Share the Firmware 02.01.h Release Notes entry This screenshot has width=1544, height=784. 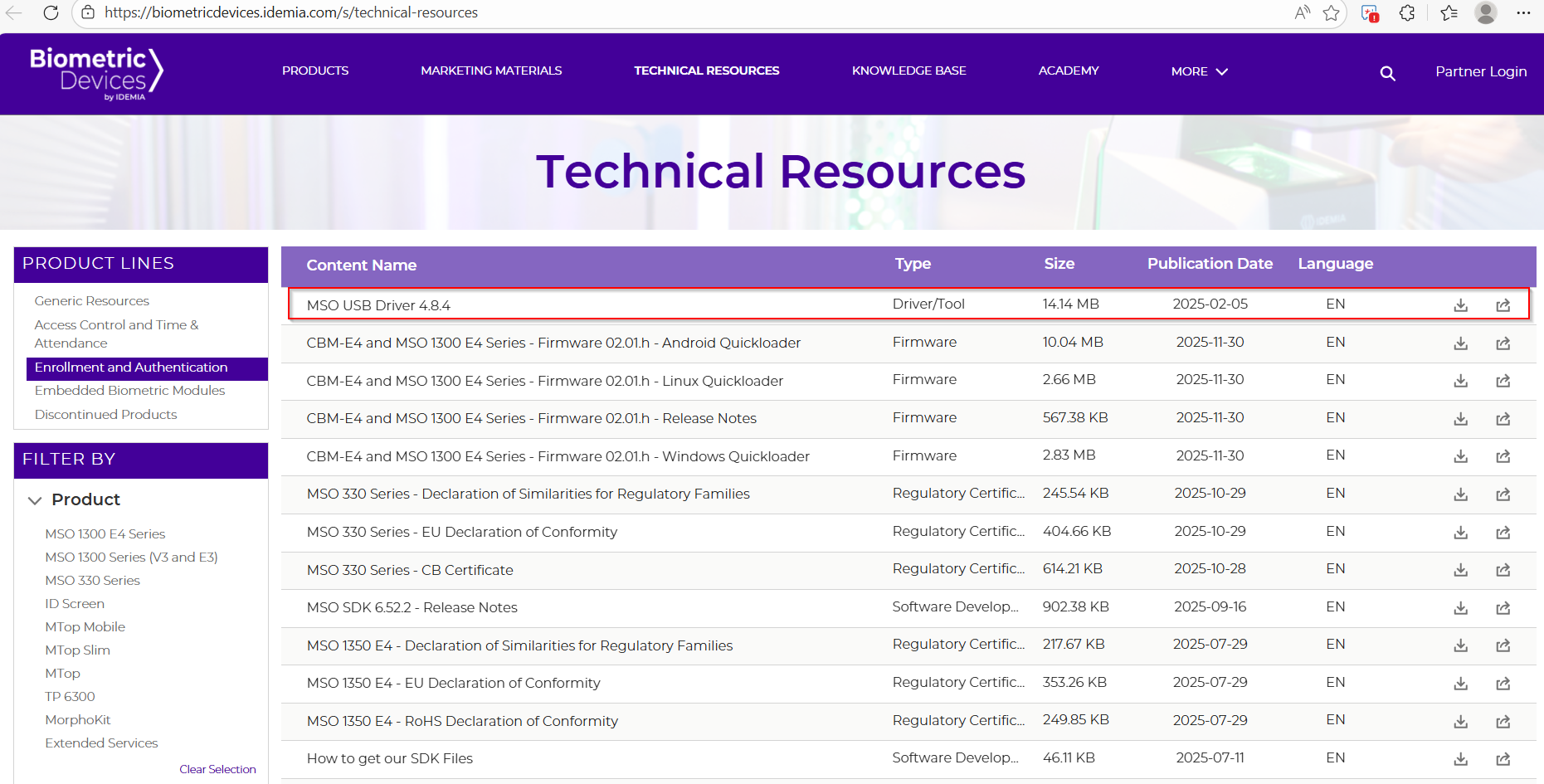tap(1503, 419)
